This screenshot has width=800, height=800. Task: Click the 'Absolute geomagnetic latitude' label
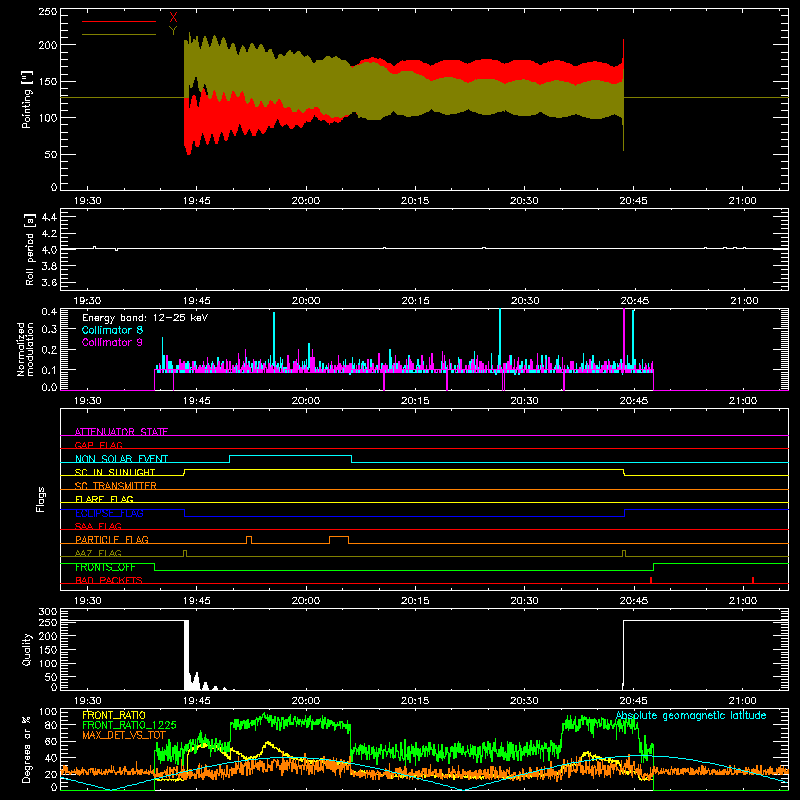tap(691, 716)
